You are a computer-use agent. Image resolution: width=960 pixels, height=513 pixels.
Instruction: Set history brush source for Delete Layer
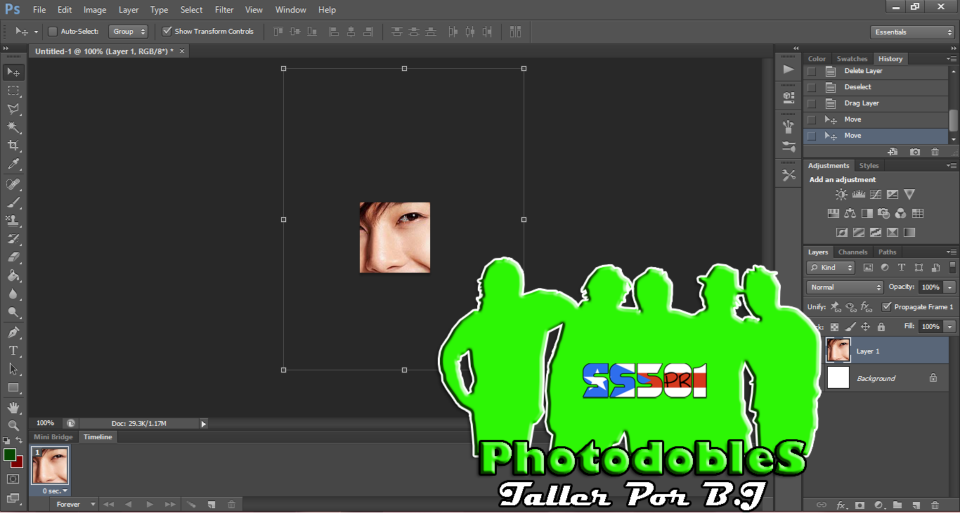pos(811,71)
